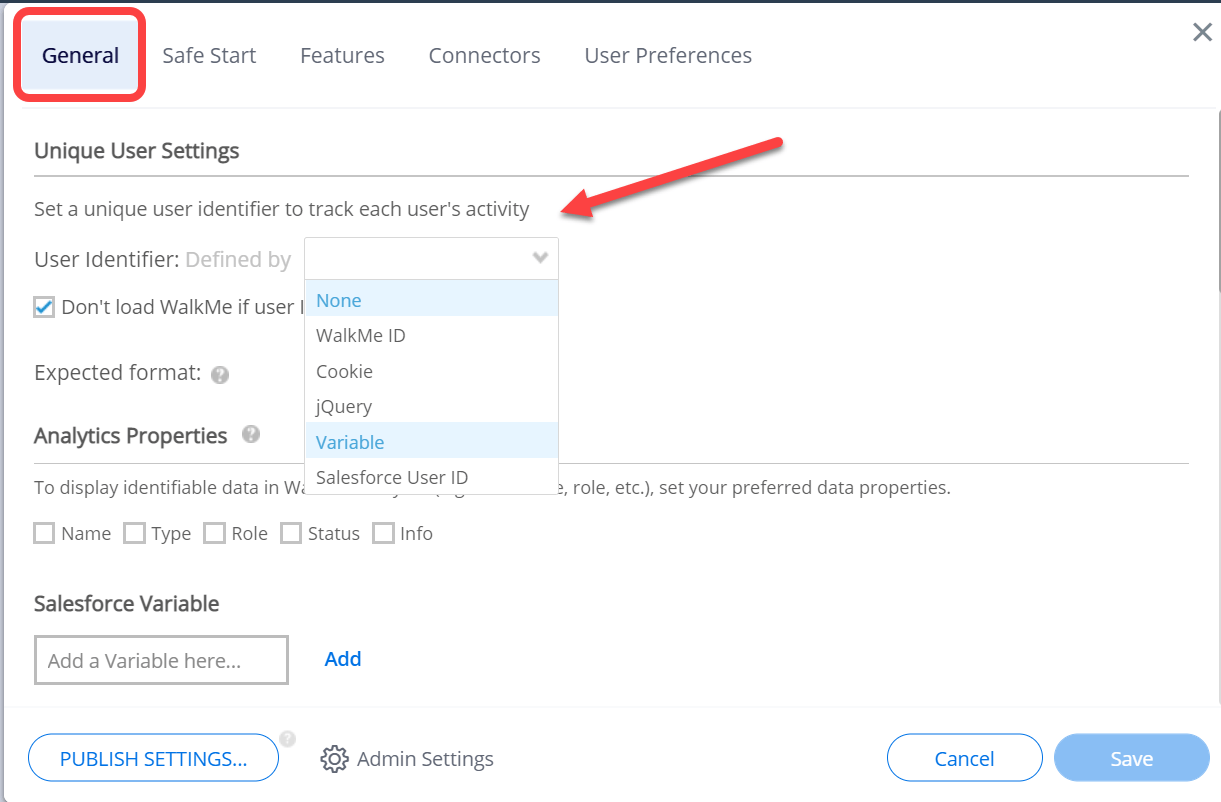This screenshot has width=1221, height=802.
Task: Click the Add link for Salesforce Variable
Action: (343, 659)
